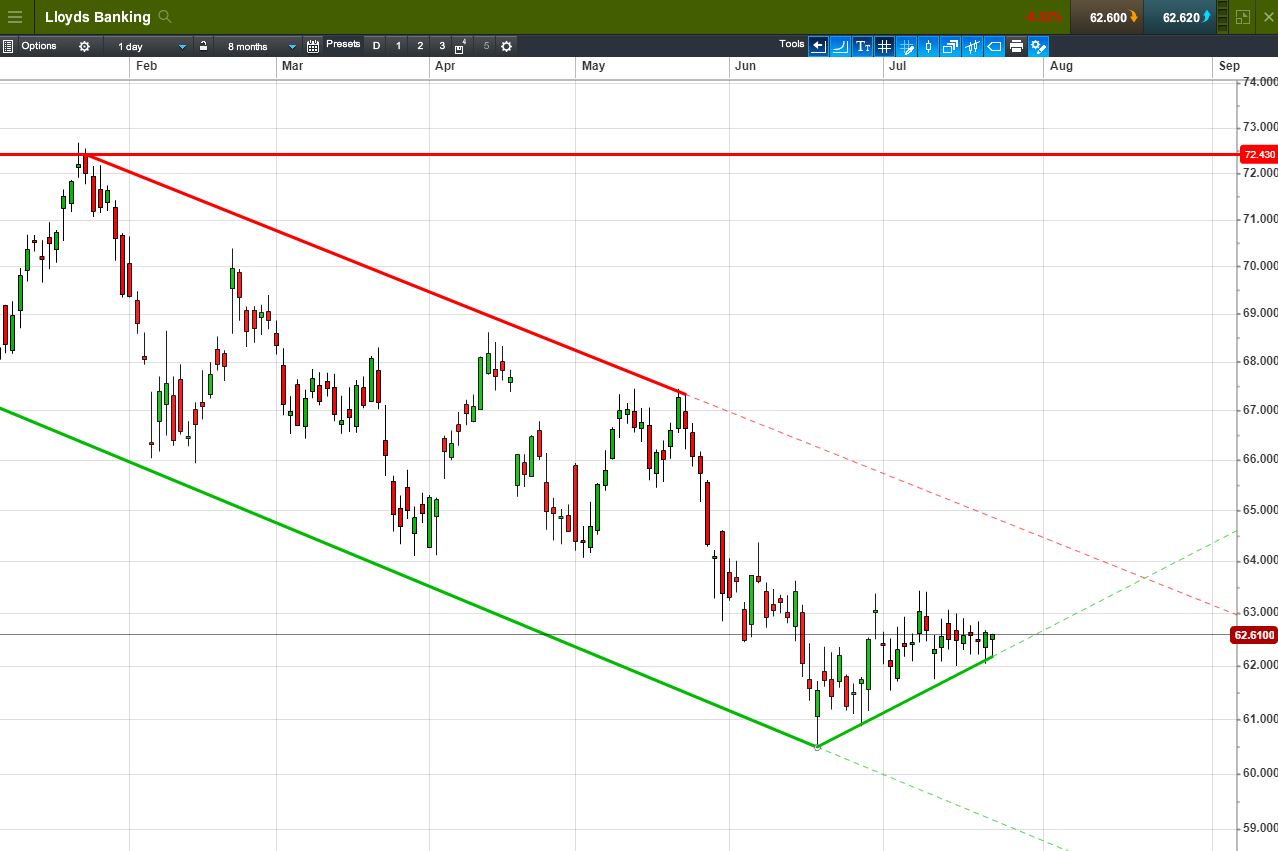
Task: Open the Options menu
Action: pos(39,46)
